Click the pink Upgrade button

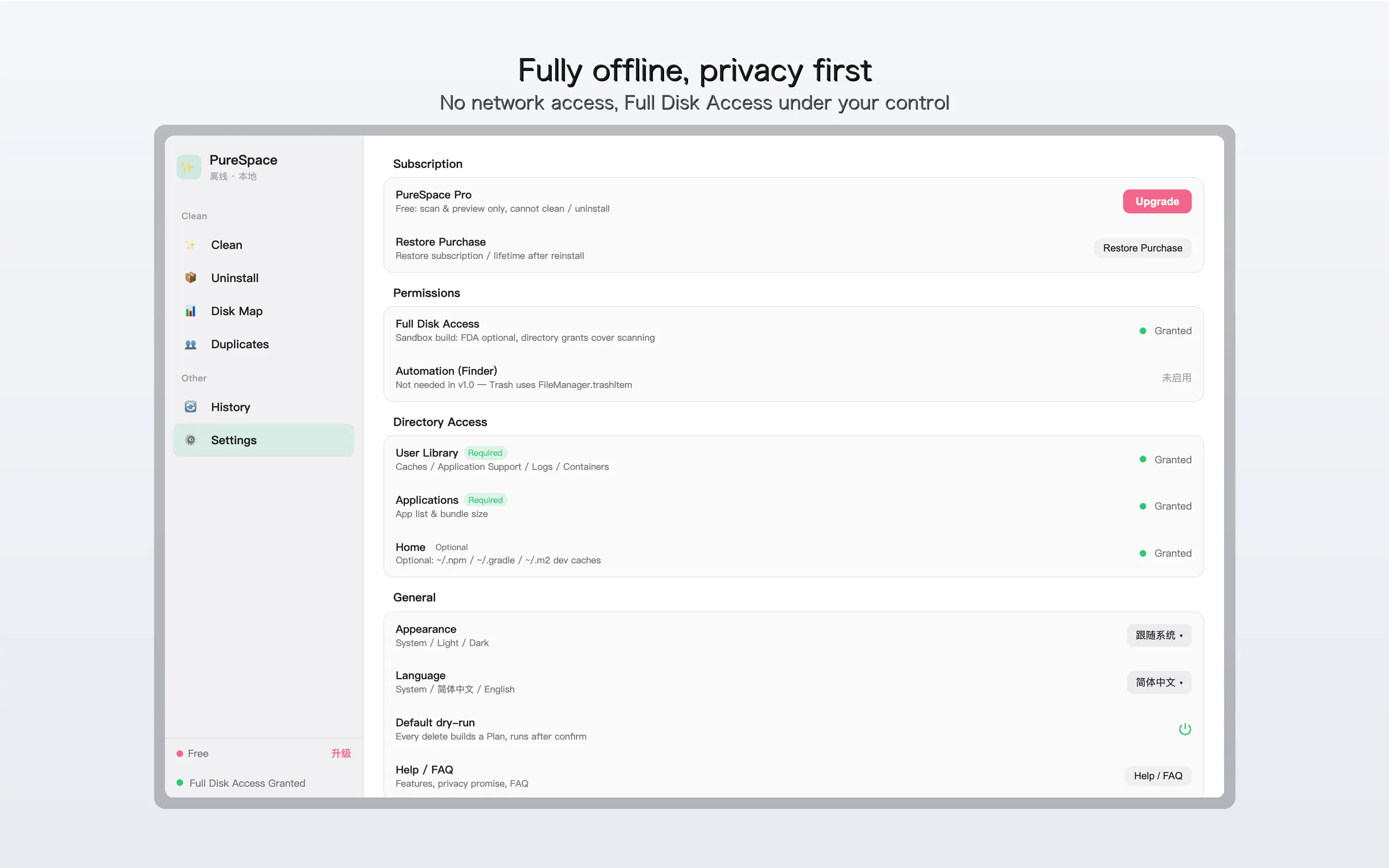(x=1157, y=201)
